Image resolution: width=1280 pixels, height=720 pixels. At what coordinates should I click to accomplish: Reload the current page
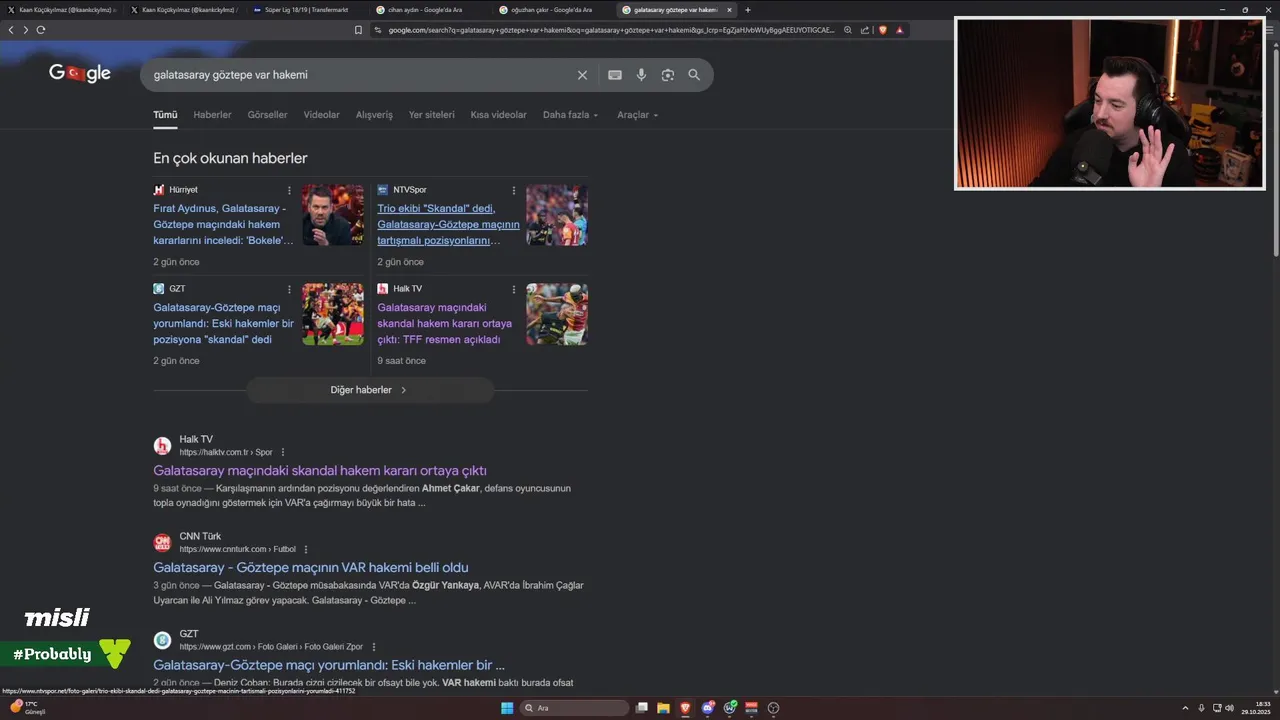[41, 30]
